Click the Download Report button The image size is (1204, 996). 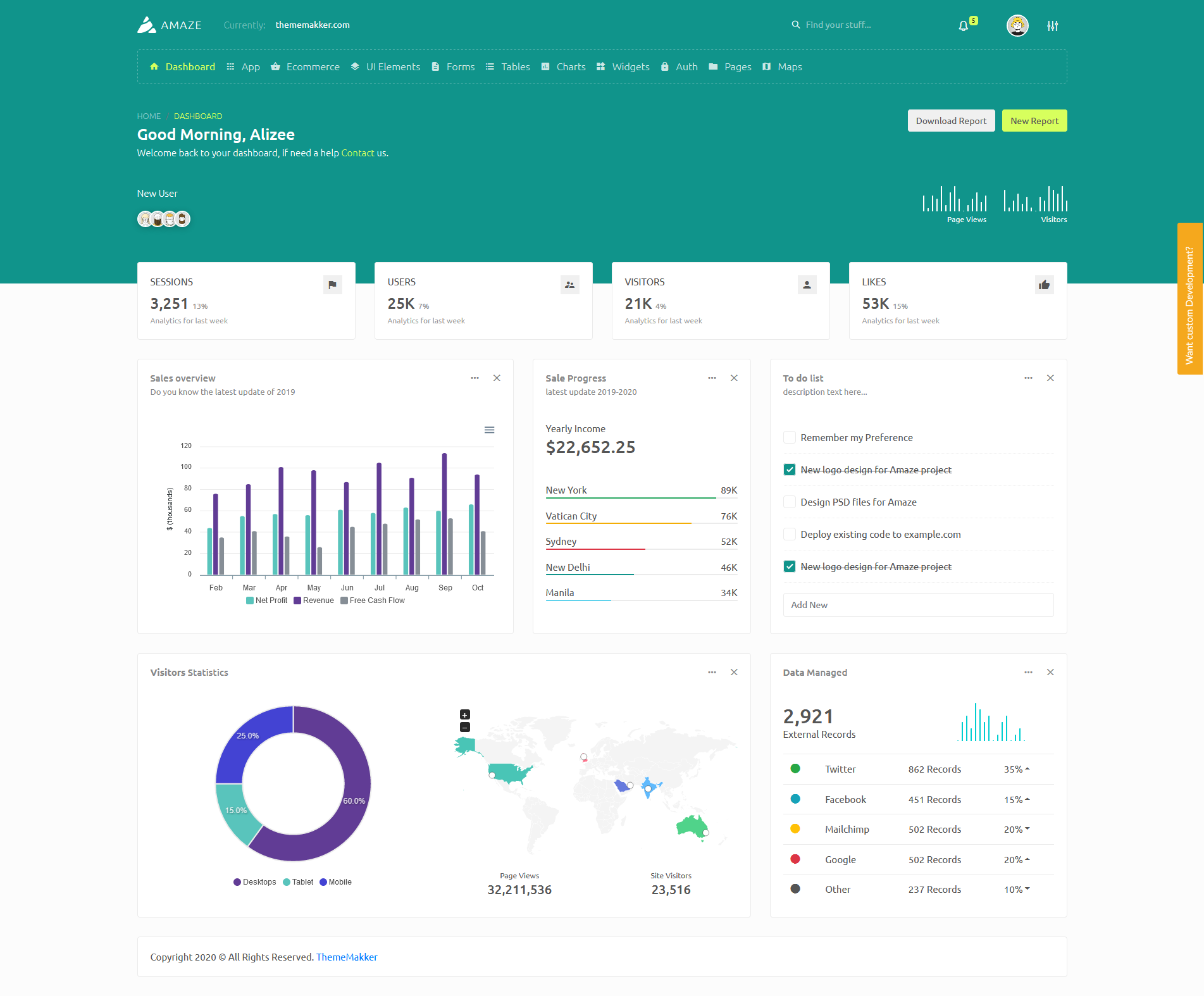point(950,121)
